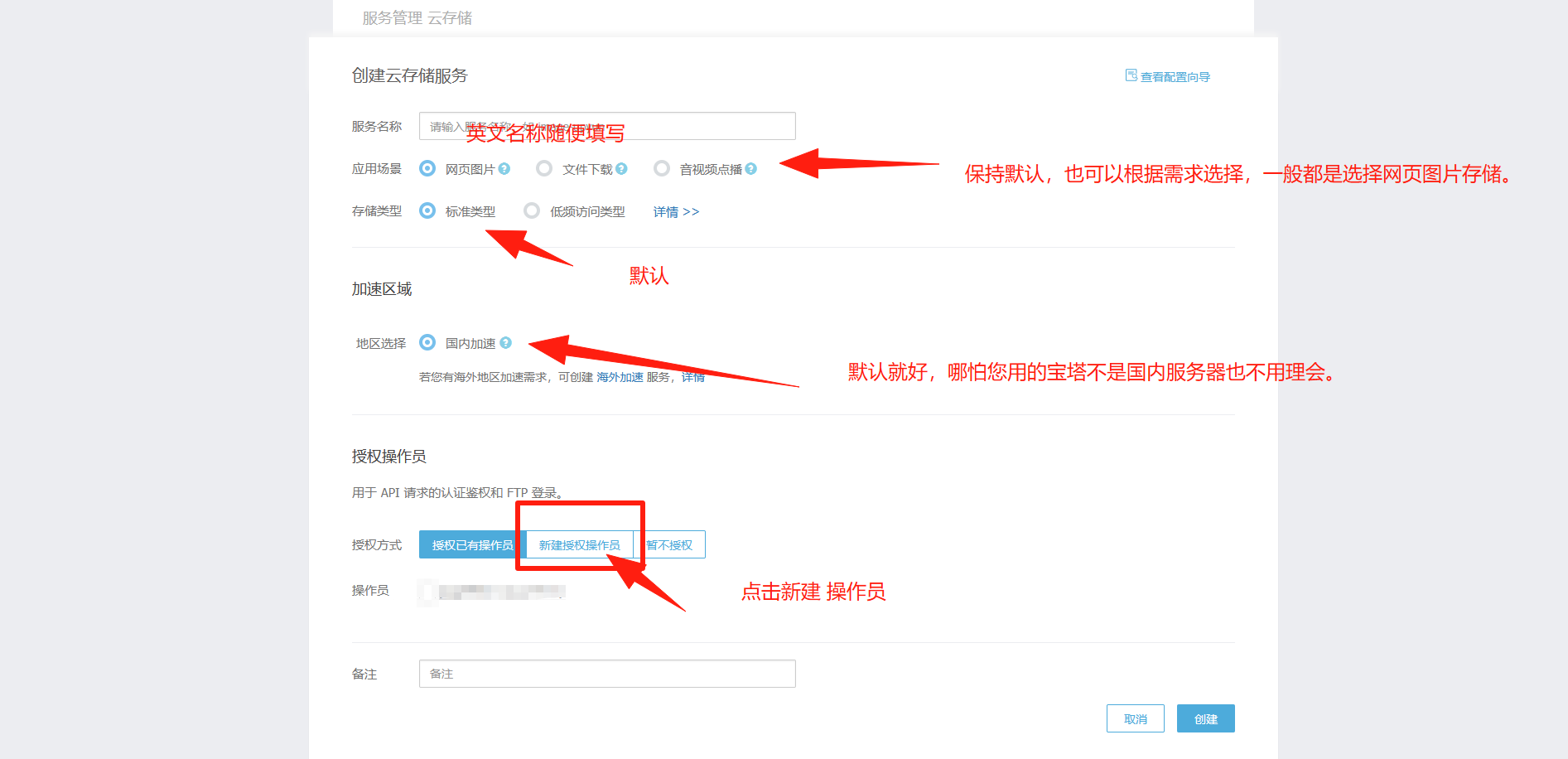Click the 查看配置向导 document icon
The width and height of the screenshot is (1568, 759).
point(1131,75)
